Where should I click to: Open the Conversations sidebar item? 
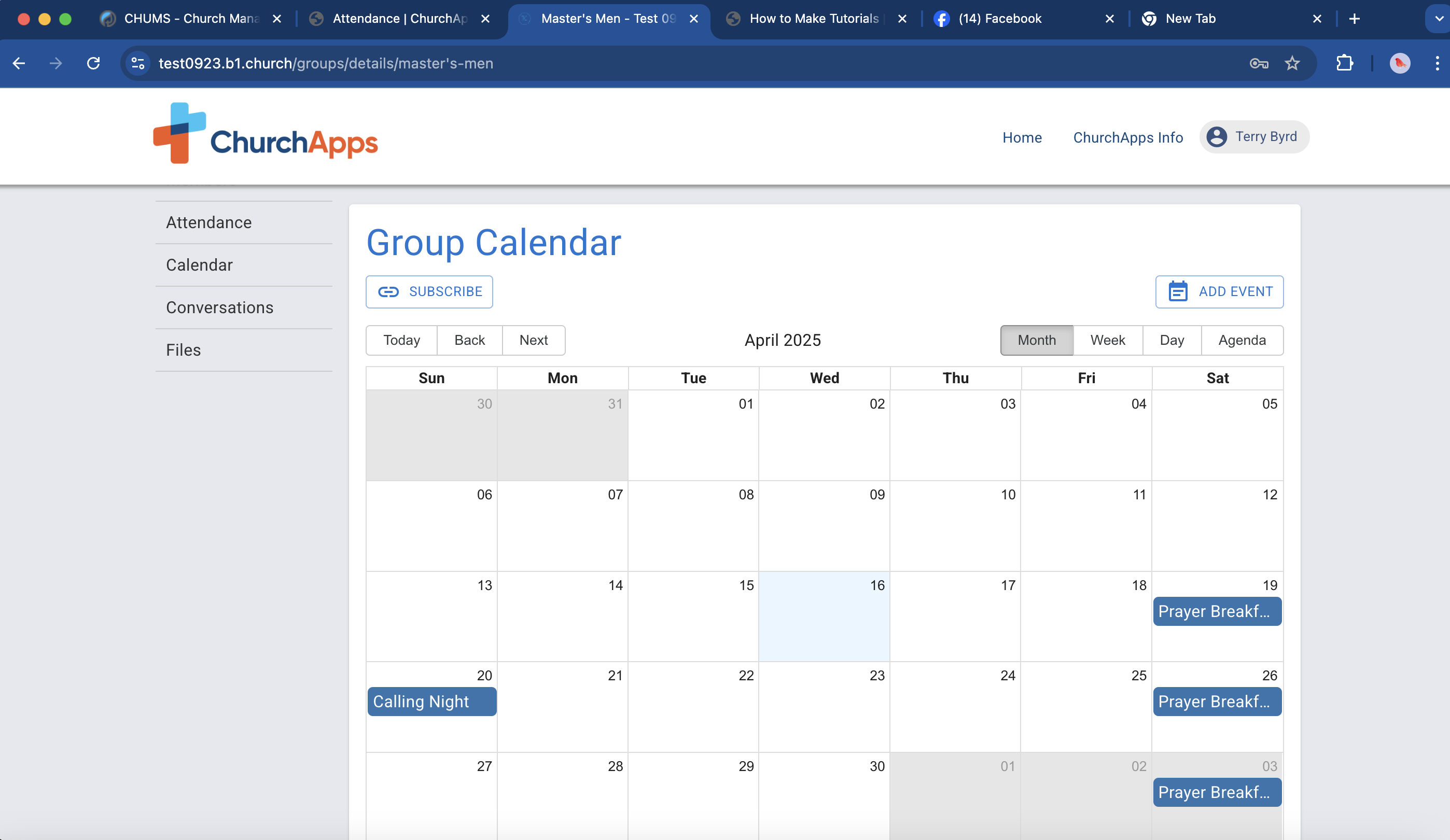(x=219, y=307)
